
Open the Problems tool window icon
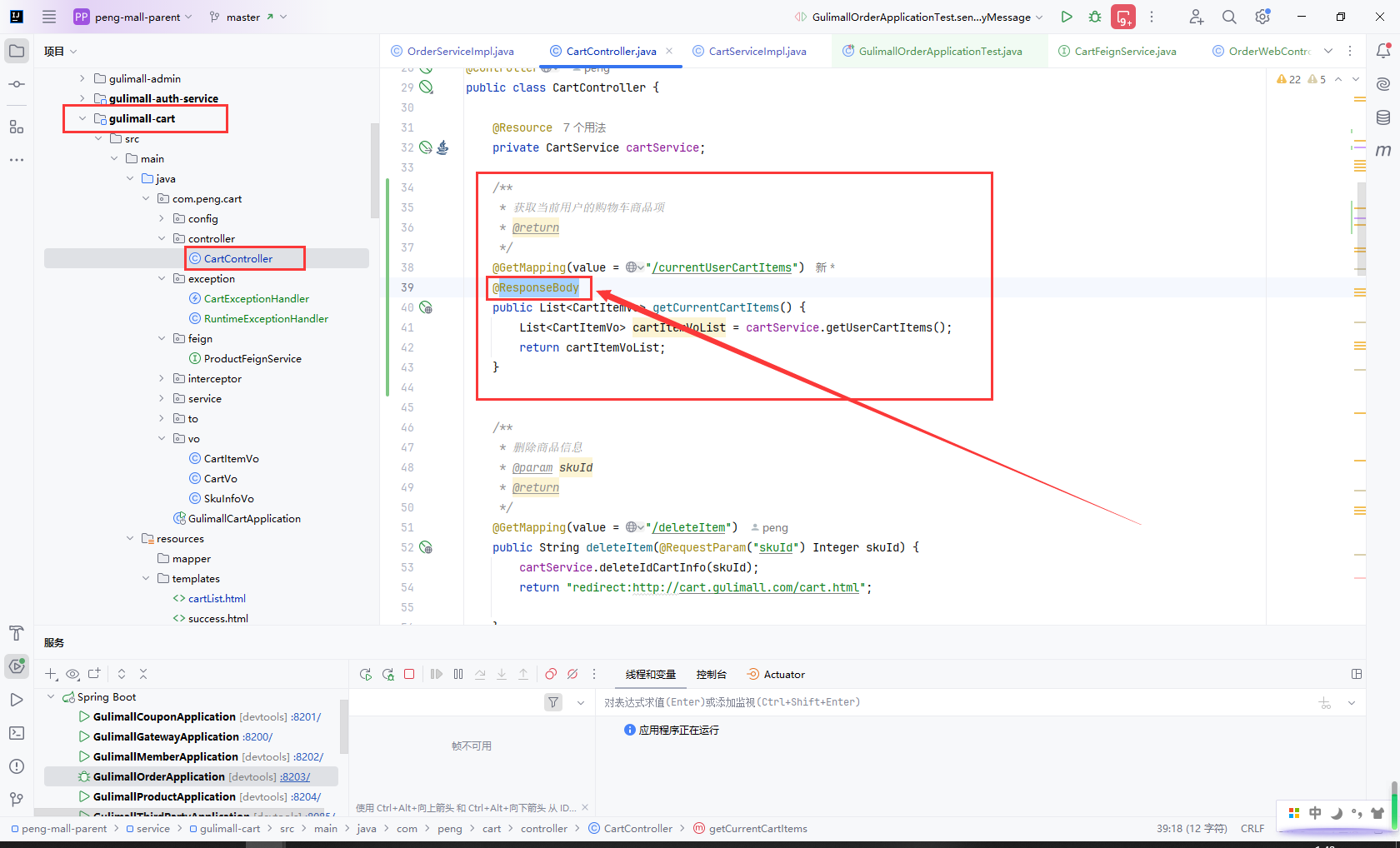[x=17, y=766]
